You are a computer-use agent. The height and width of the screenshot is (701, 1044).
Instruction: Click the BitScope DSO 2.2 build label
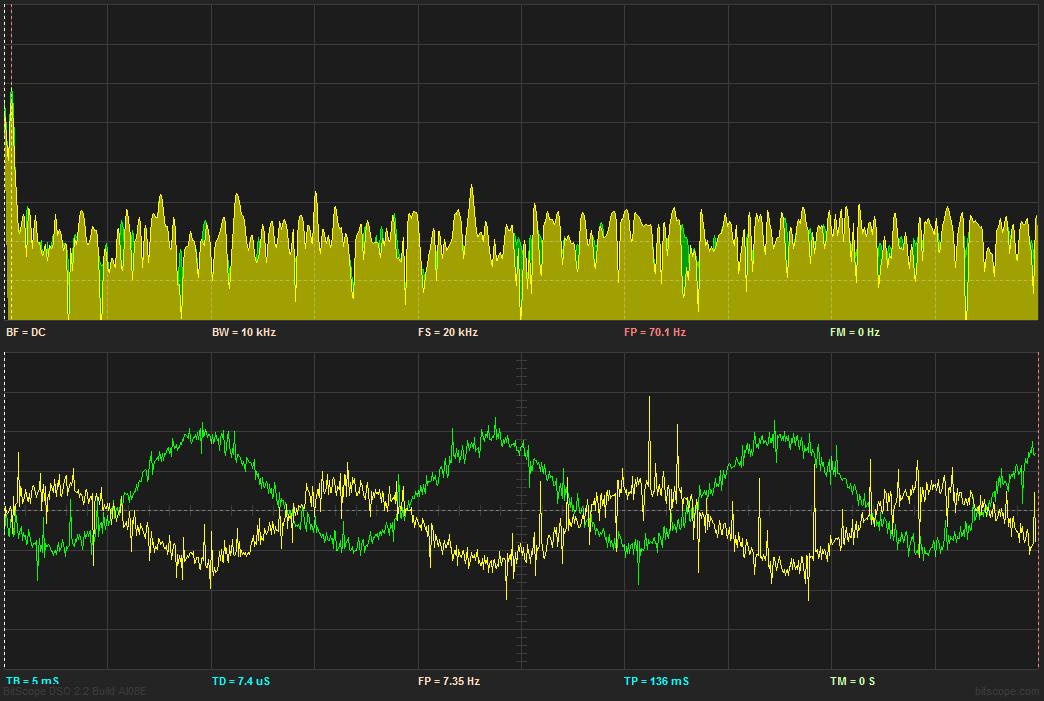pyautogui.click(x=75, y=692)
